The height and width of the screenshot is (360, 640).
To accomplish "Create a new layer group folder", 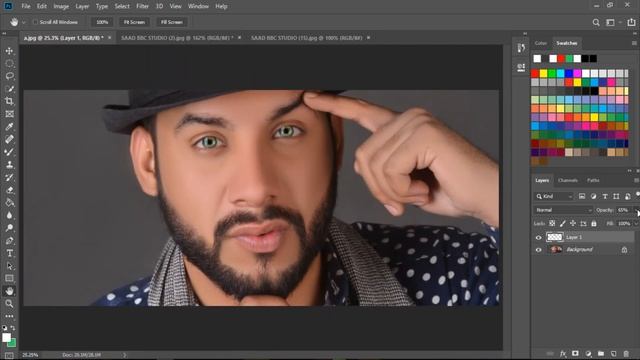I will pos(601,353).
